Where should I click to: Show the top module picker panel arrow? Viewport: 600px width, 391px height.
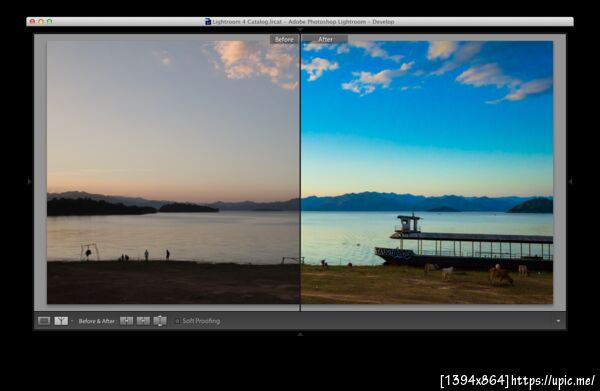(x=300, y=29)
